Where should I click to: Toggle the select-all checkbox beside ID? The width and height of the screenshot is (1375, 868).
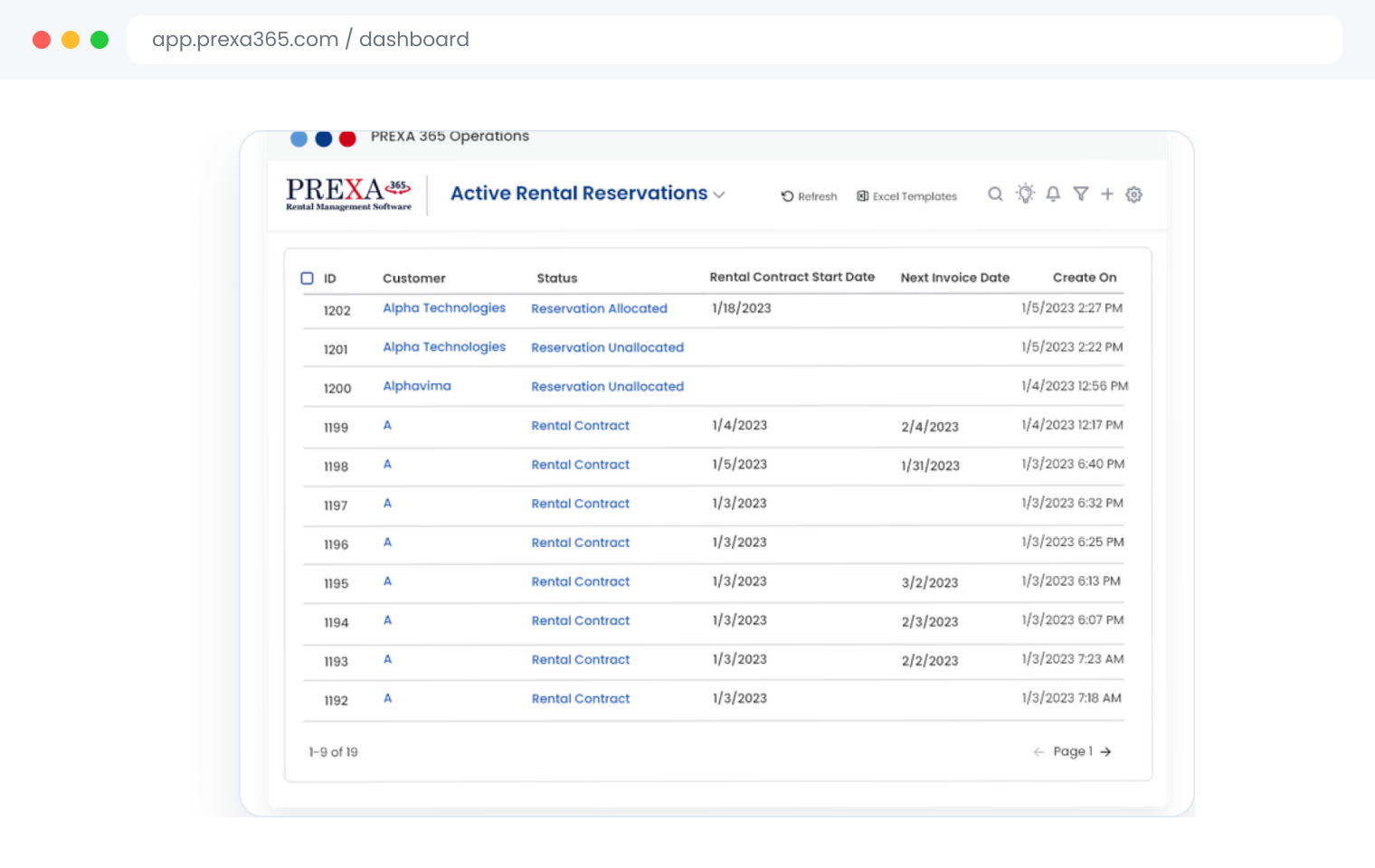pos(308,278)
